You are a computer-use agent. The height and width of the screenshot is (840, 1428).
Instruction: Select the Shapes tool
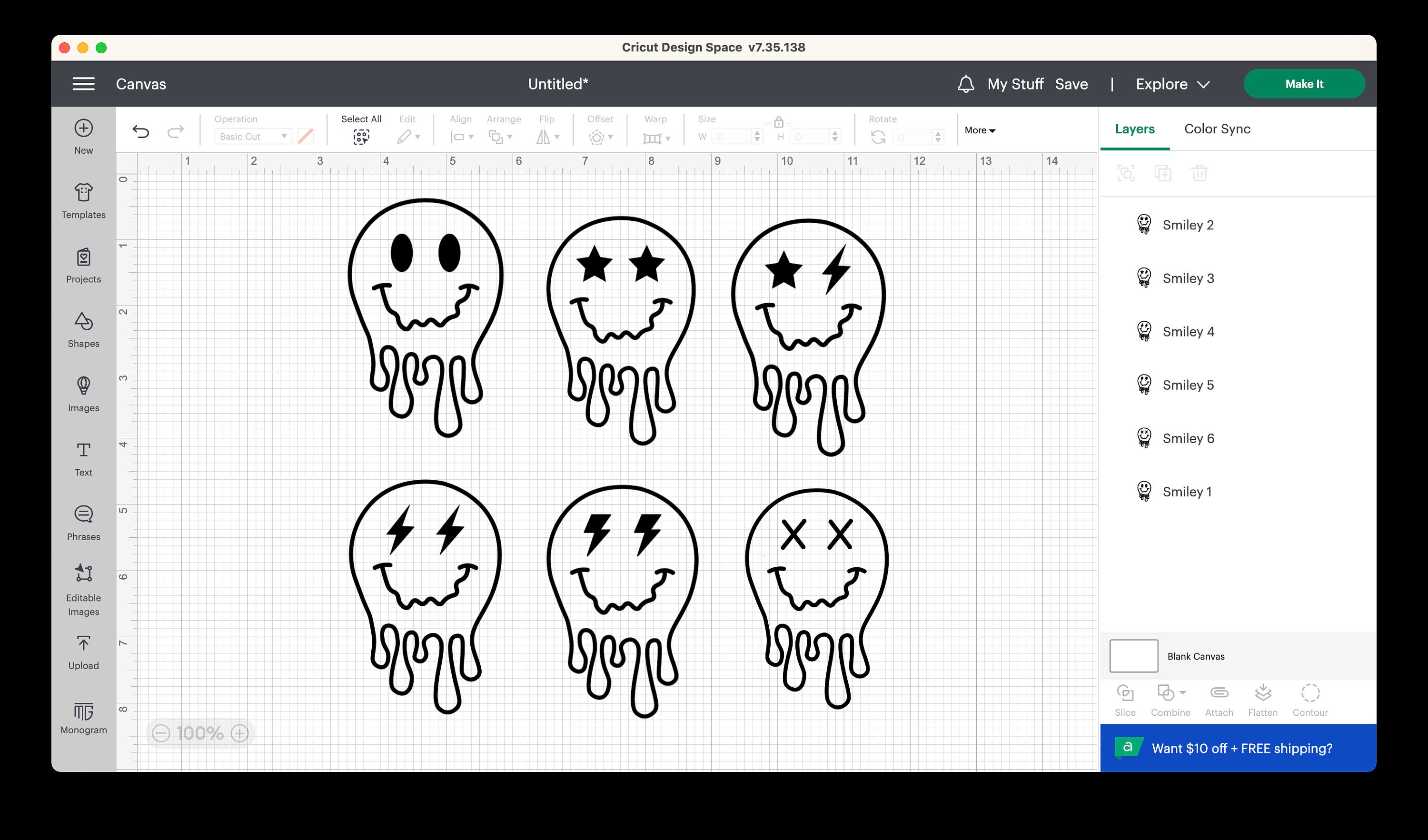83,330
